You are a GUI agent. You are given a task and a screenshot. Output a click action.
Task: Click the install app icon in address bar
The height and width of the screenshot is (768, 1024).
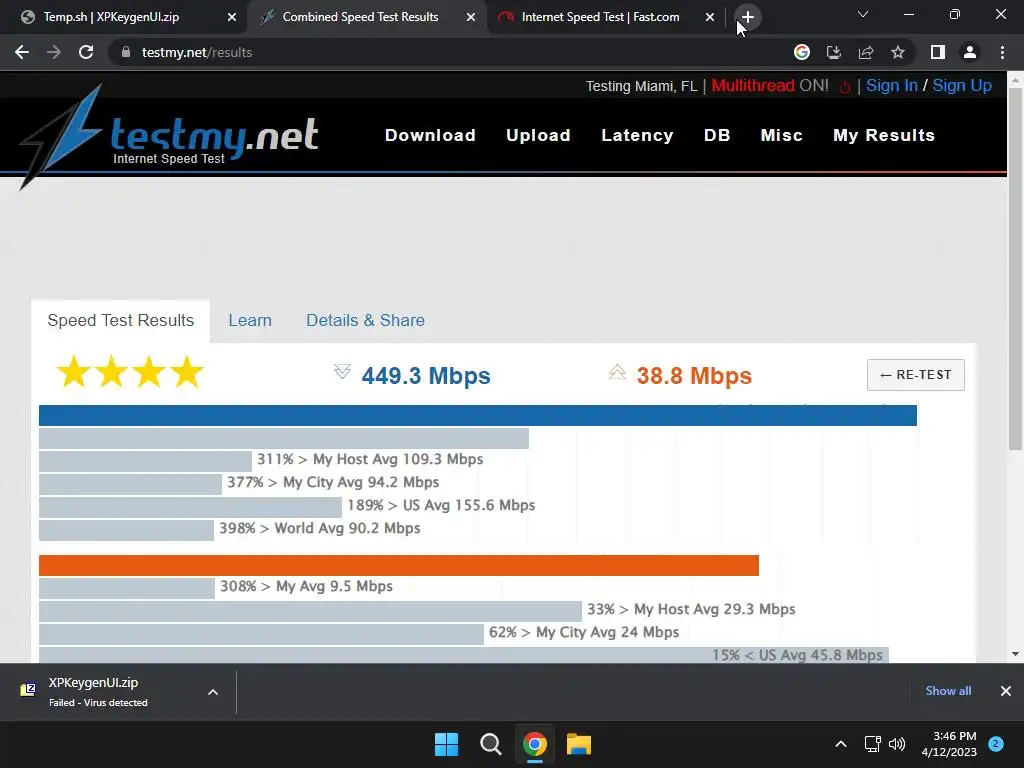tap(834, 52)
